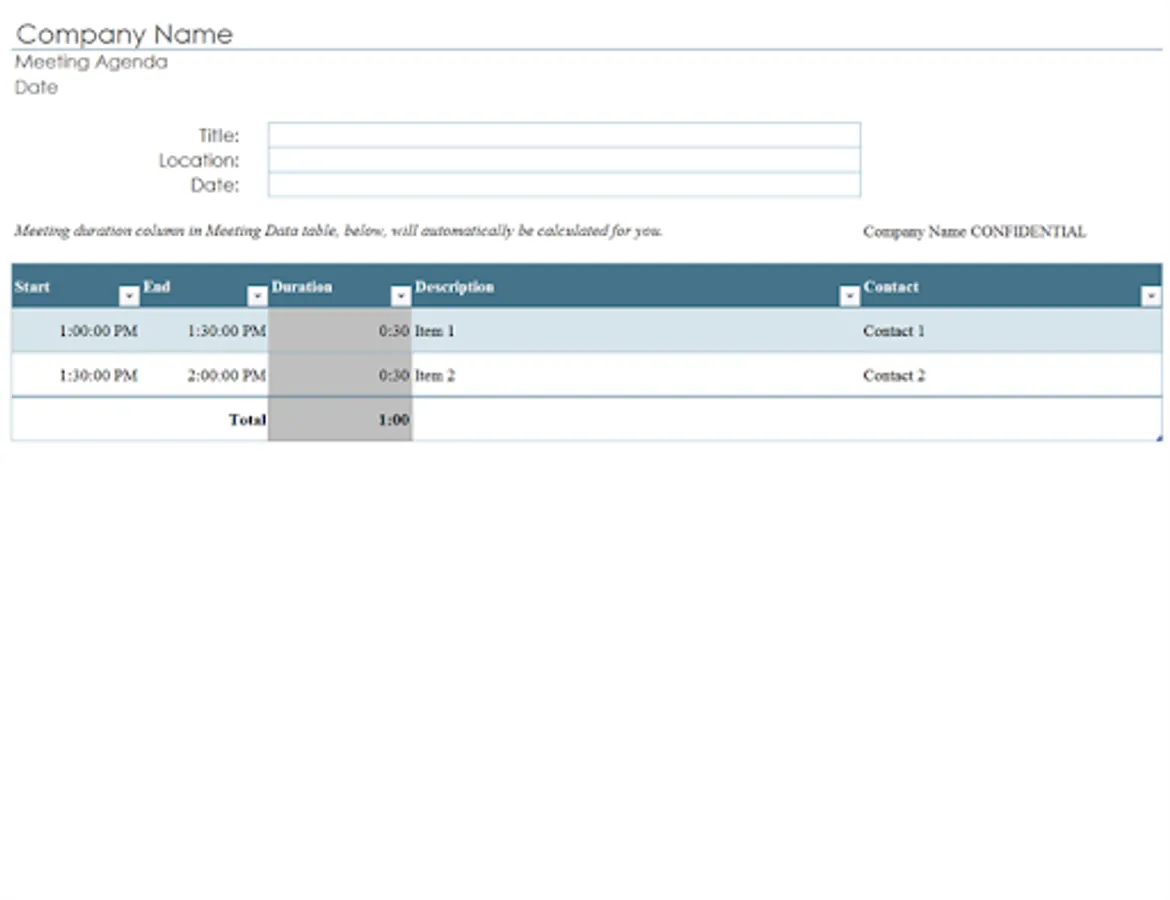This screenshot has height=900, width=1170.
Task: Select the Date line under Meeting Agenda
Action: [x=36, y=87]
